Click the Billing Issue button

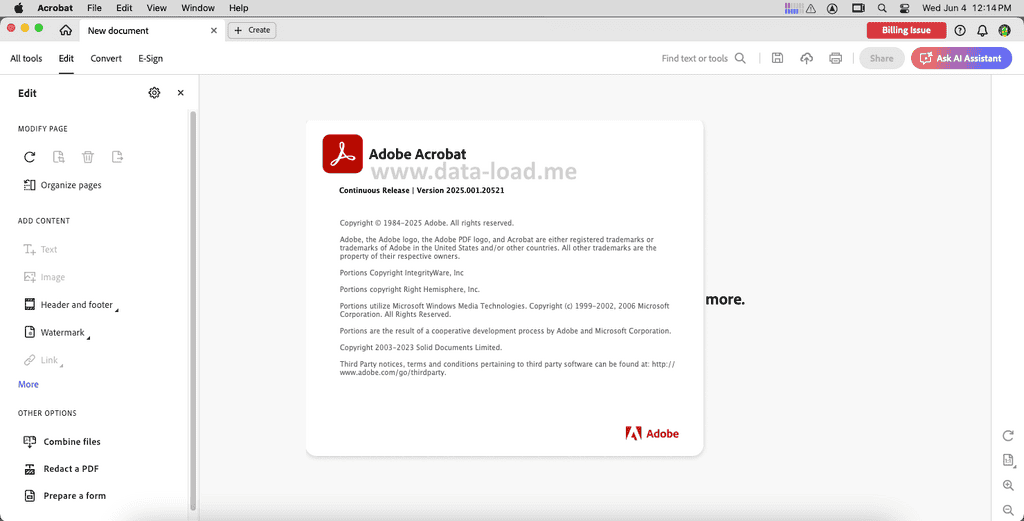(906, 30)
